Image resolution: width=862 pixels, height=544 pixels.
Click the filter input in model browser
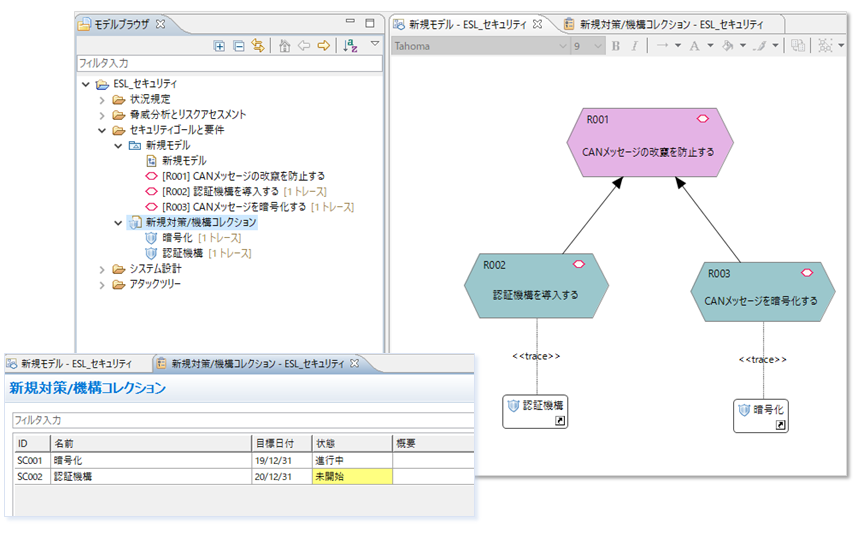(x=229, y=63)
